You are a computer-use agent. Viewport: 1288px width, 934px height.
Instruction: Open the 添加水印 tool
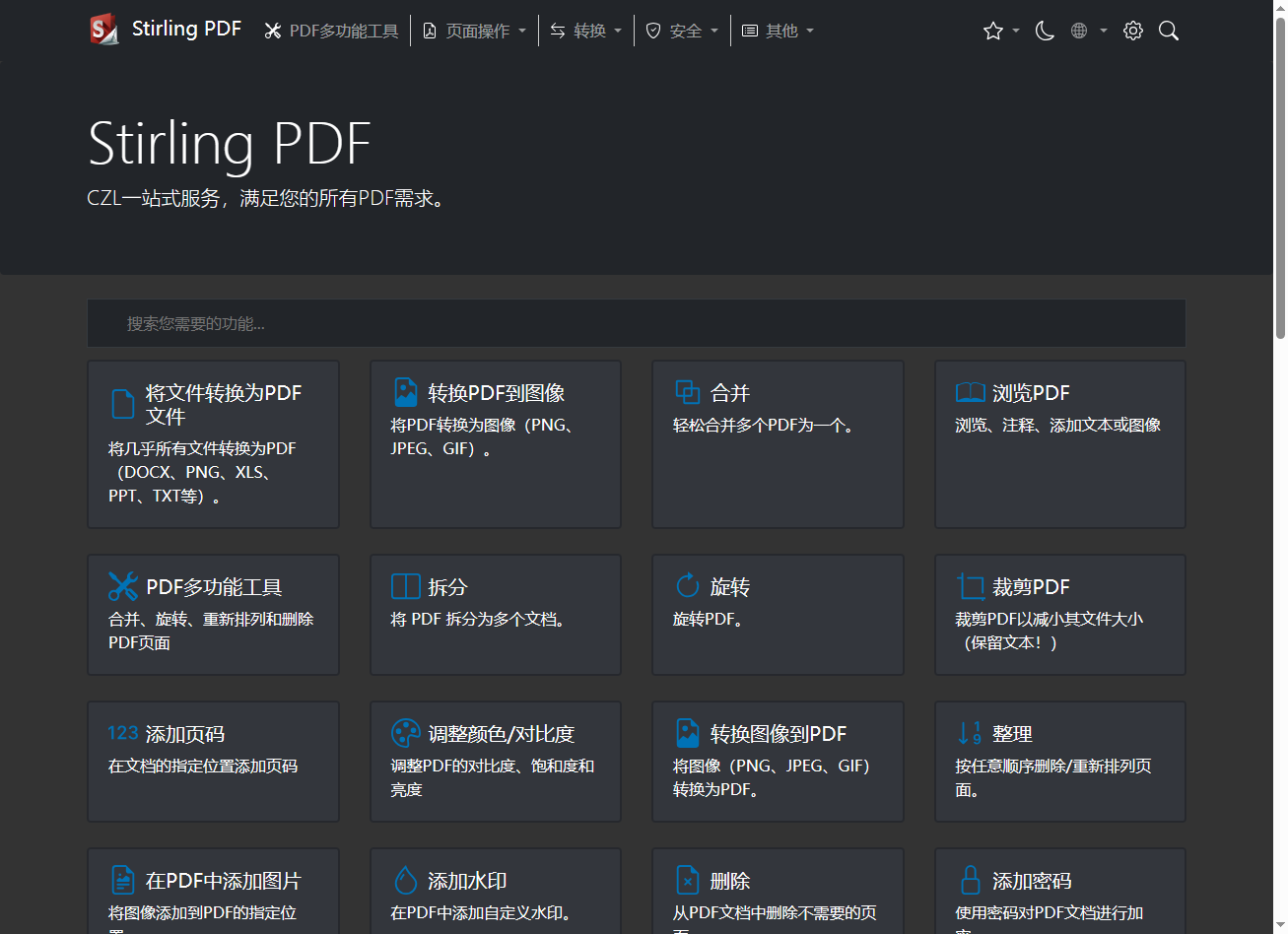click(x=467, y=881)
